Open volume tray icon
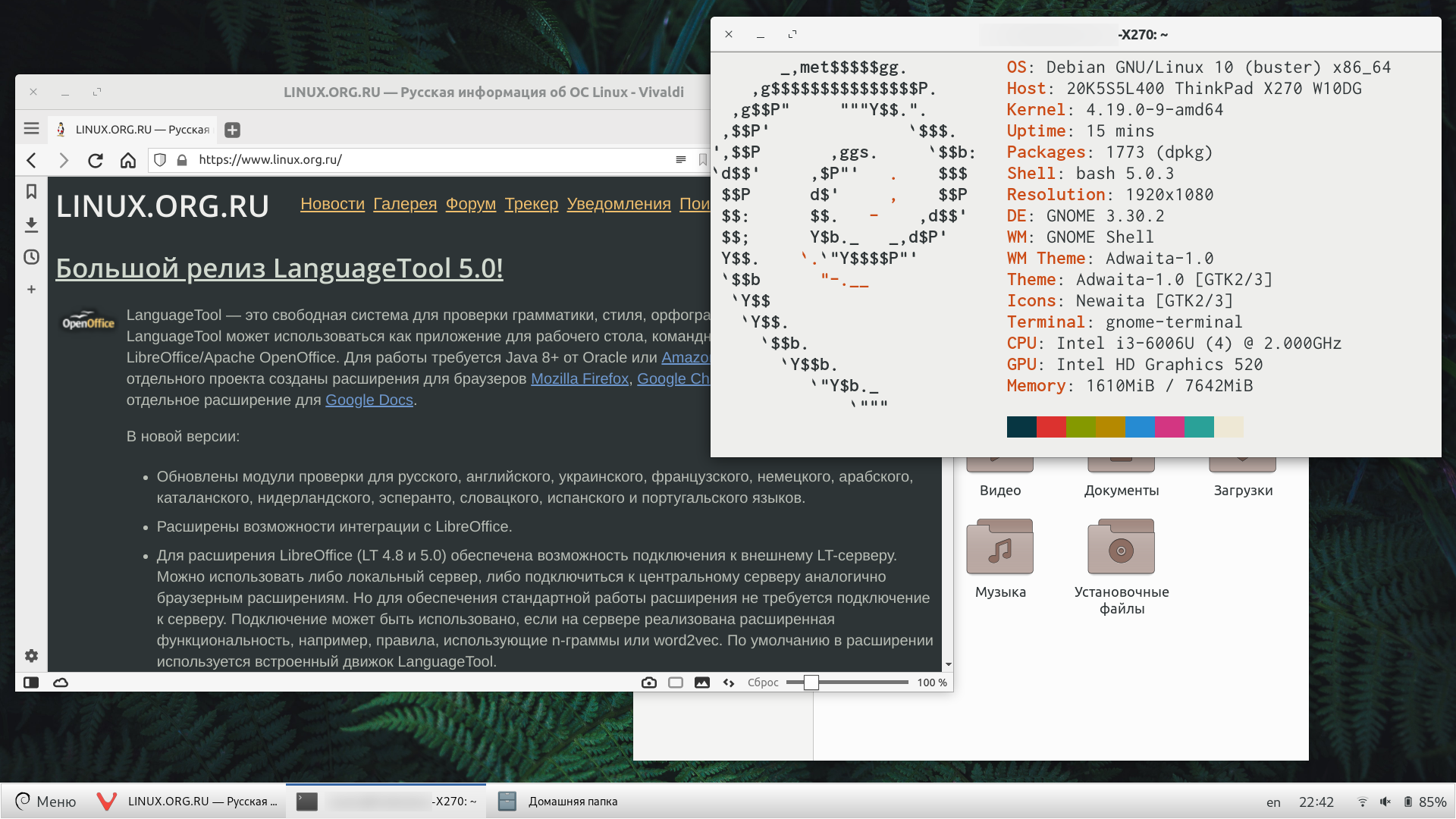The height and width of the screenshot is (819, 1456). pos(1385,802)
